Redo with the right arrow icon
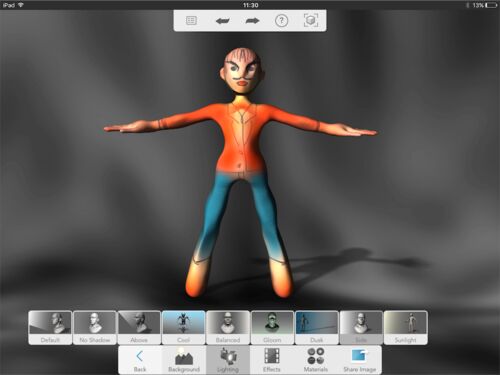 click(252, 21)
